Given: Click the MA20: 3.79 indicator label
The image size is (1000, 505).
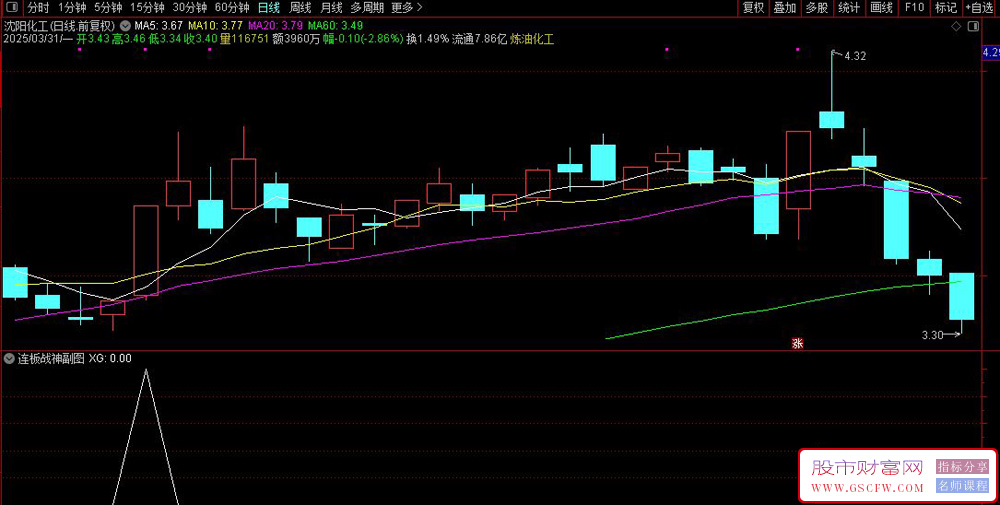Looking at the screenshot, I should (x=275, y=26).
